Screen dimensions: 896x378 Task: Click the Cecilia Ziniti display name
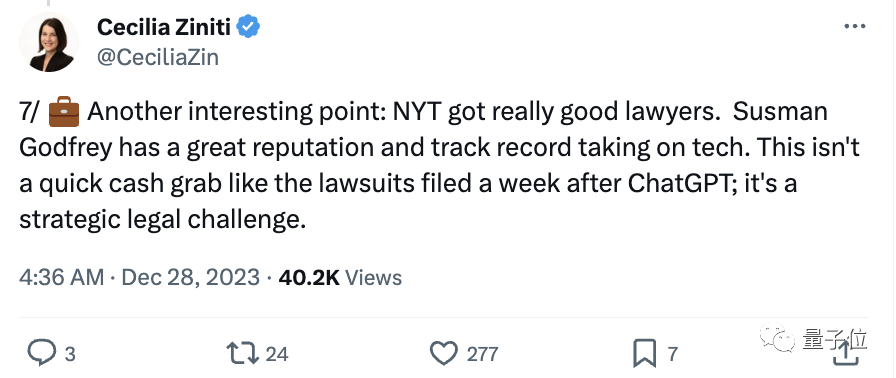point(163,26)
